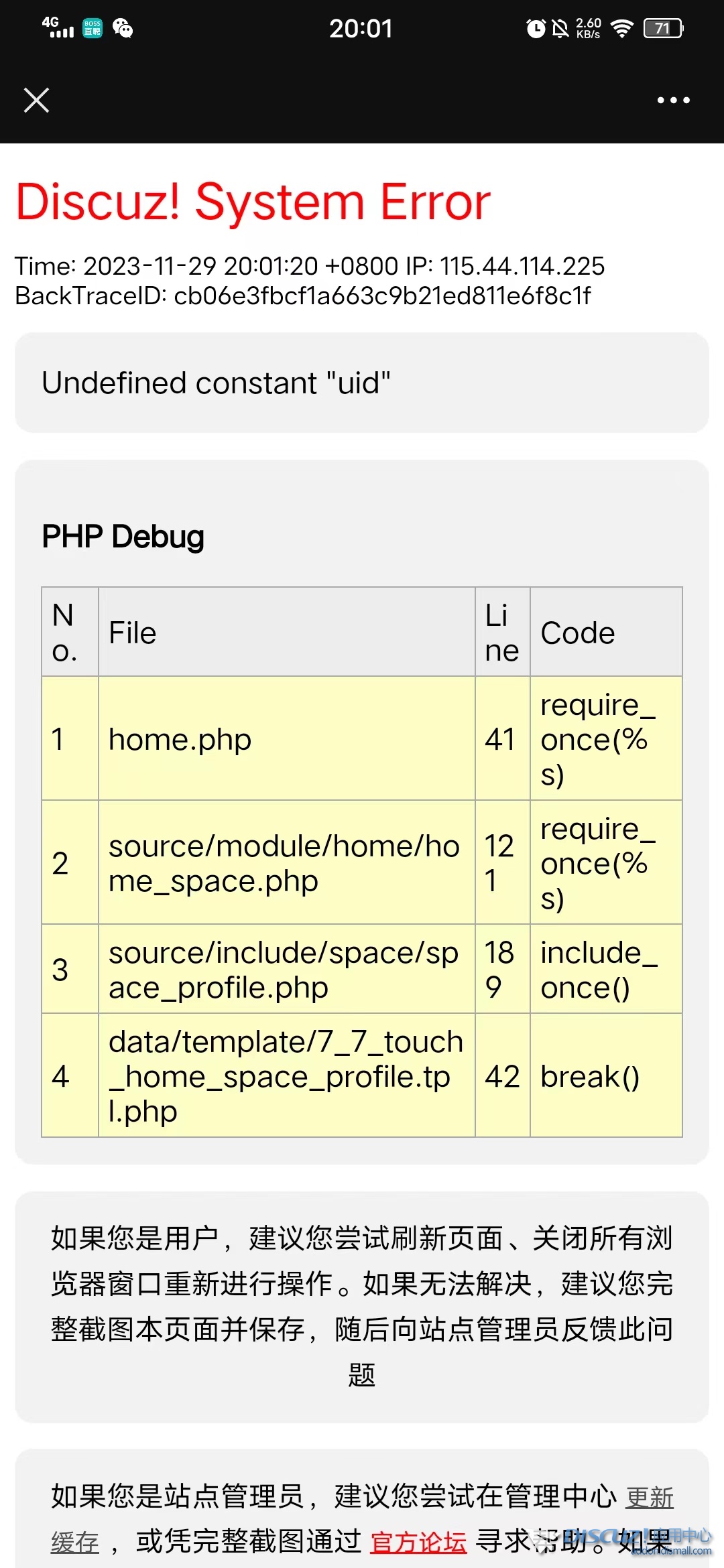The width and height of the screenshot is (724, 1568).
Task: Close the web page with X icon
Action: (36, 101)
